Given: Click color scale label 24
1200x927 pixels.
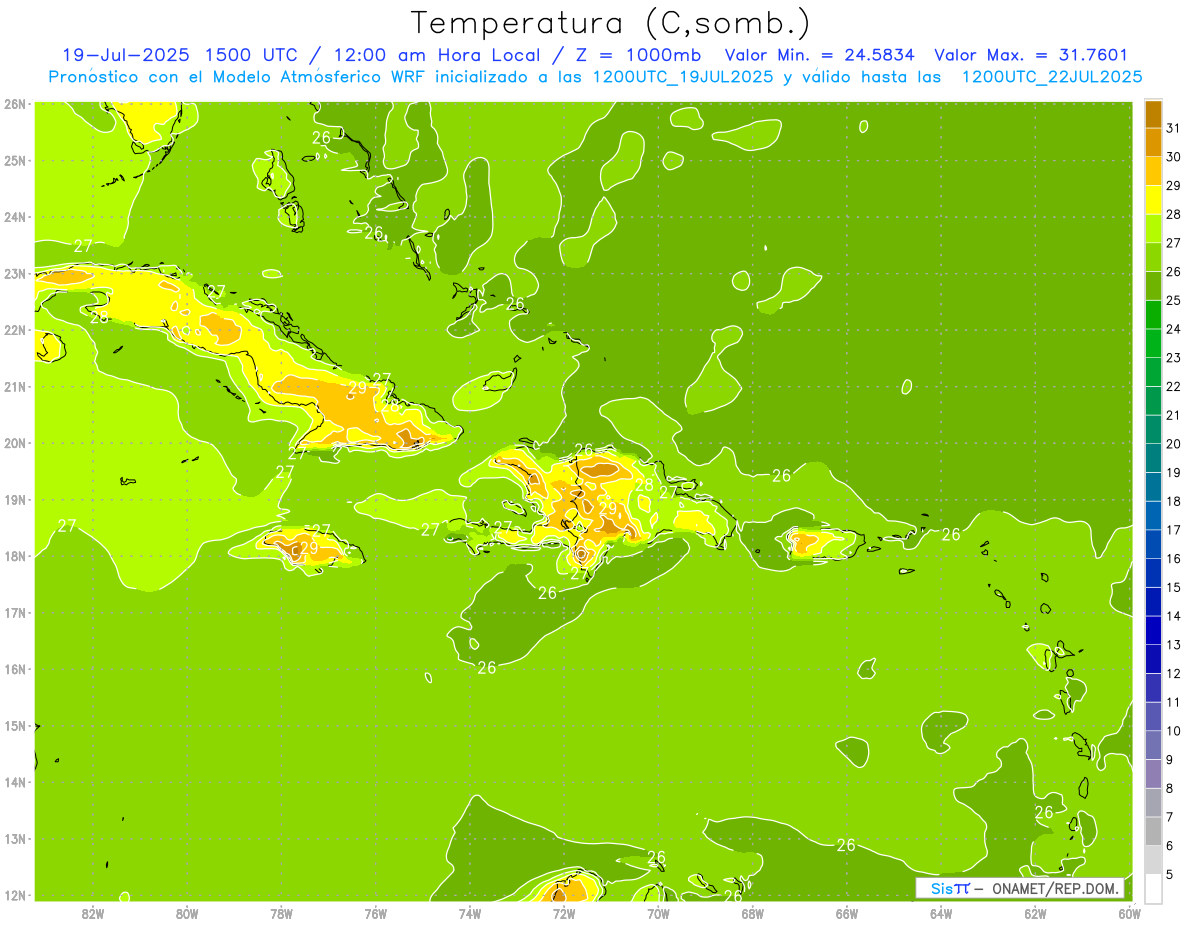Looking at the screenshot, I should [x=1174, y=329].
